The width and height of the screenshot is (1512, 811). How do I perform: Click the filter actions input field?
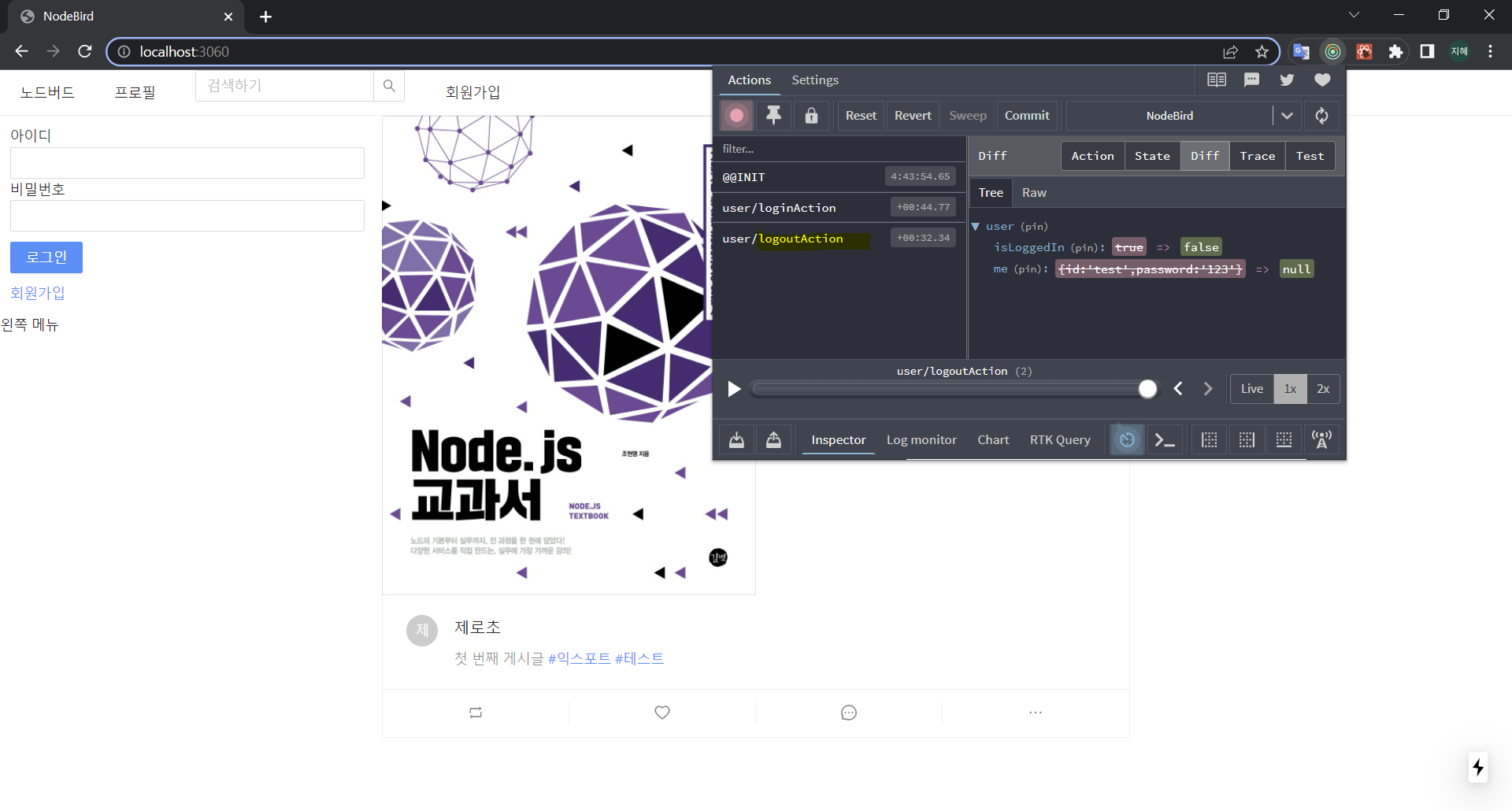point(839,149)
